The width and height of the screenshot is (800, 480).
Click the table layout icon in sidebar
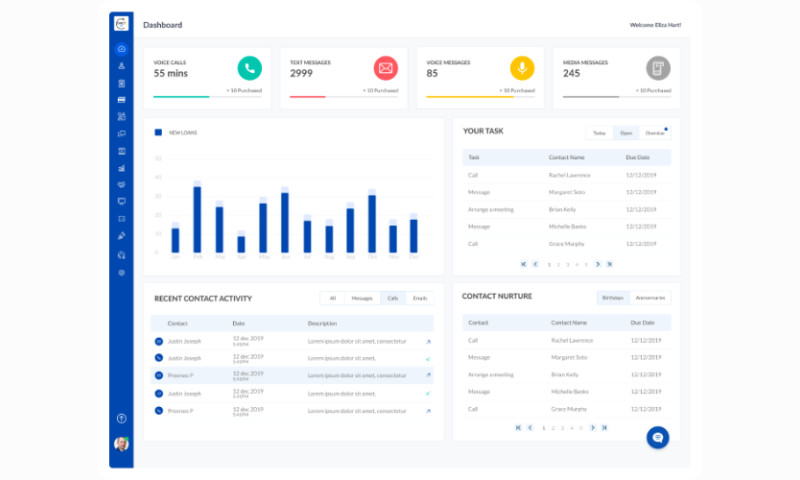tap(121, 151)
